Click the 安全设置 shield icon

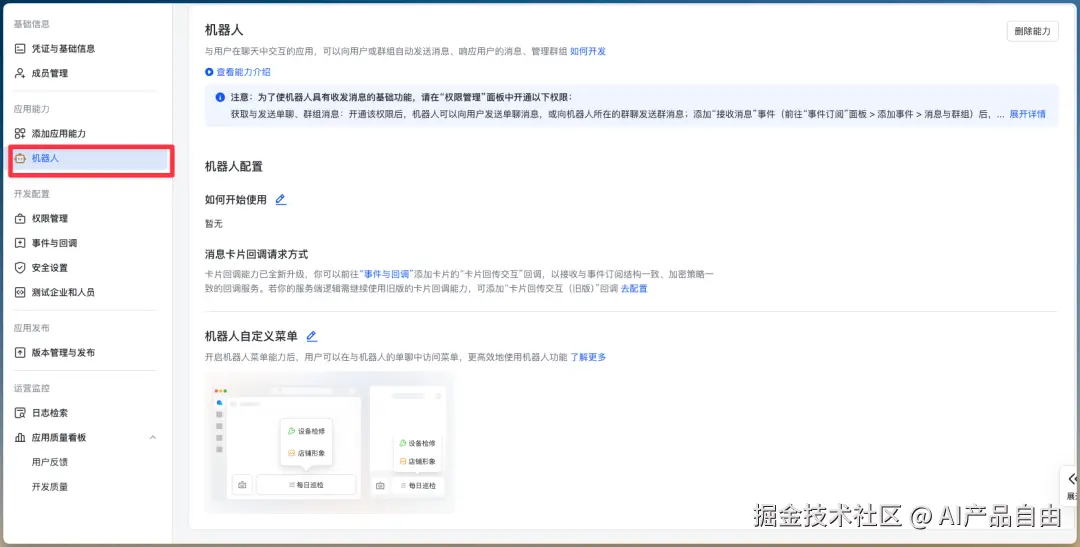click(x=20, y=267)
